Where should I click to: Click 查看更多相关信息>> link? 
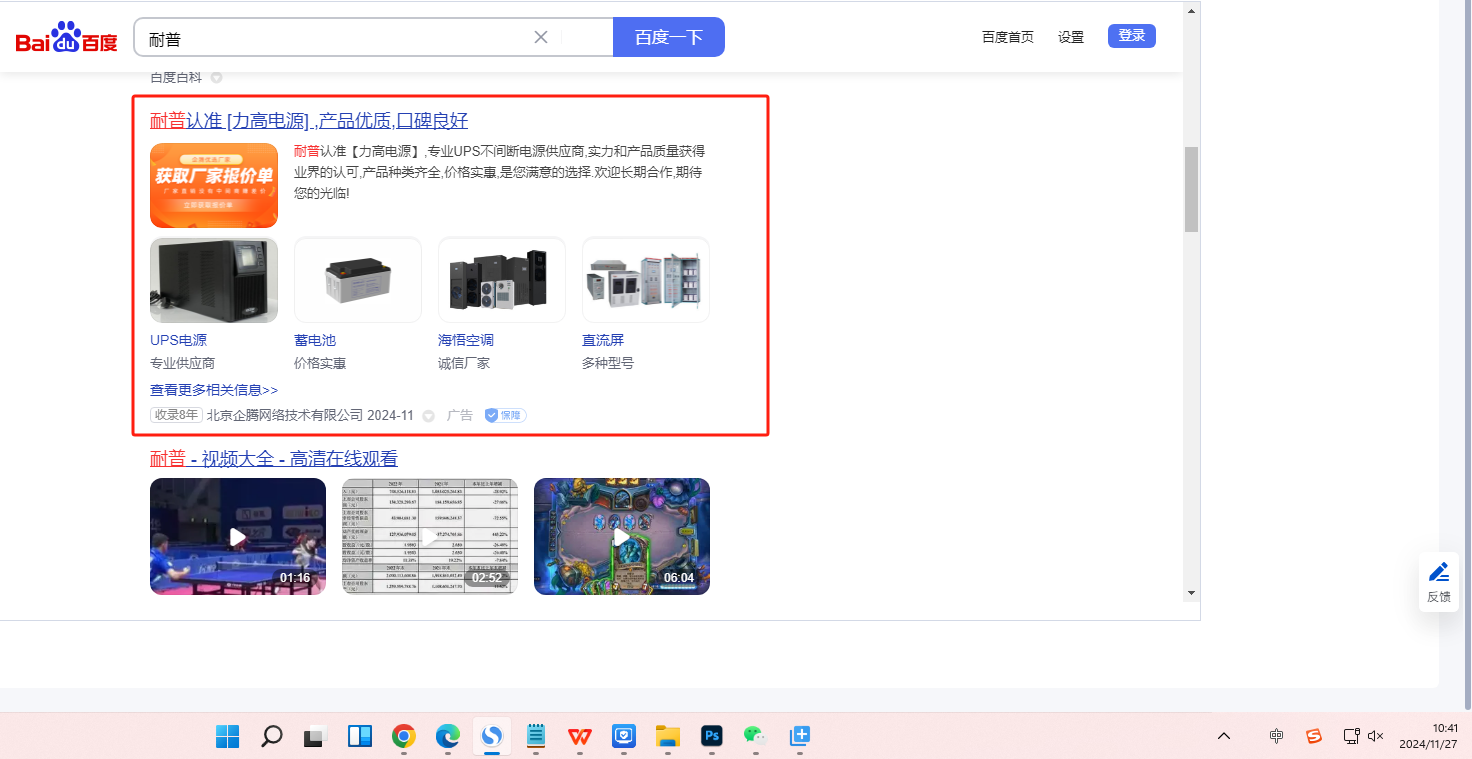click(x=214, y=390)
